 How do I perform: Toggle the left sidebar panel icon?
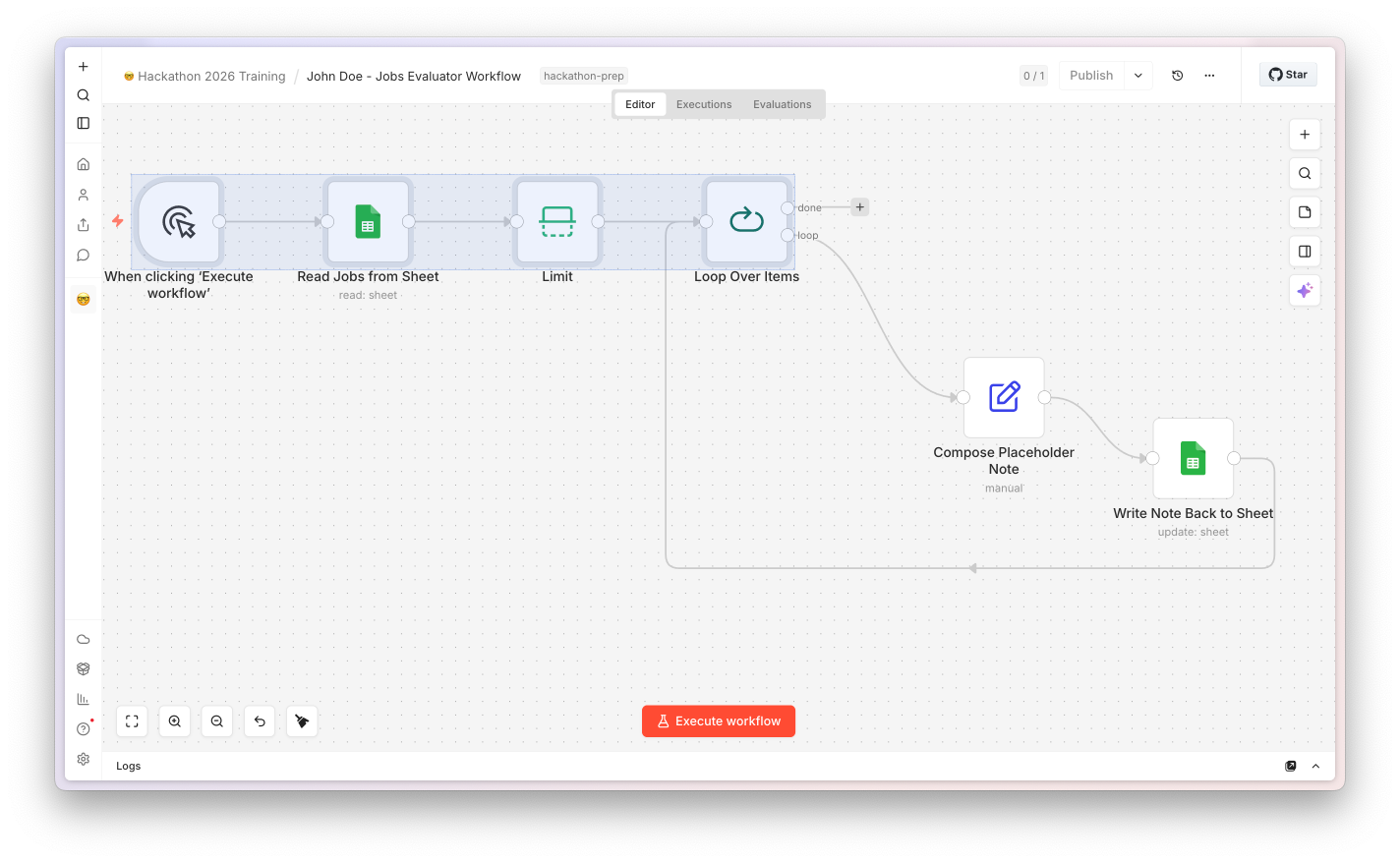pyautogui.click(x=84, y=123)
